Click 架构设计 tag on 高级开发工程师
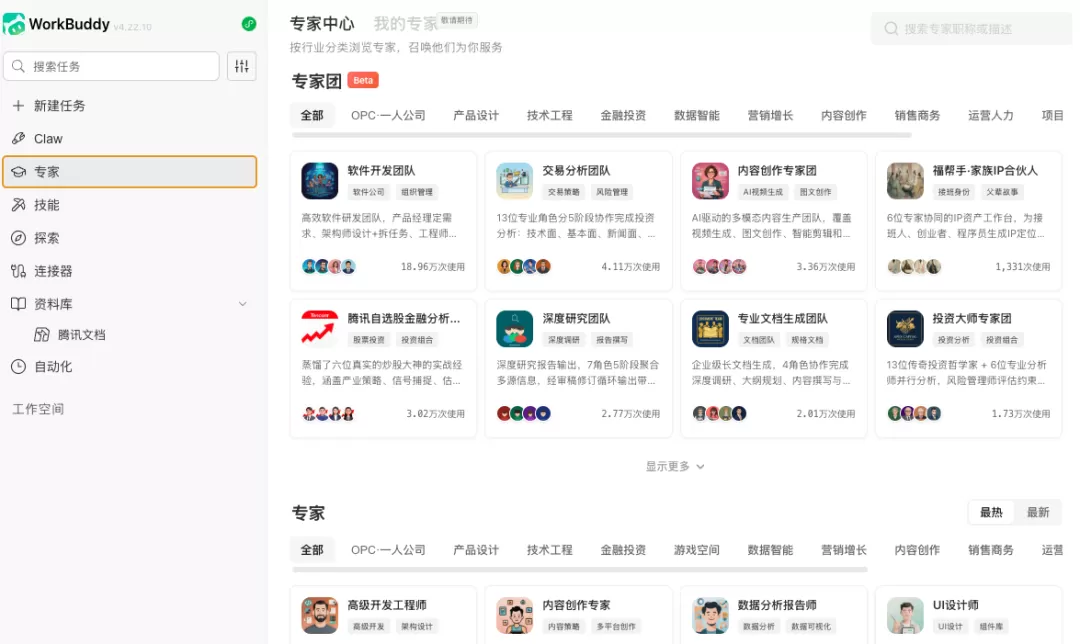1080x644 pixels. pos(417,627)
